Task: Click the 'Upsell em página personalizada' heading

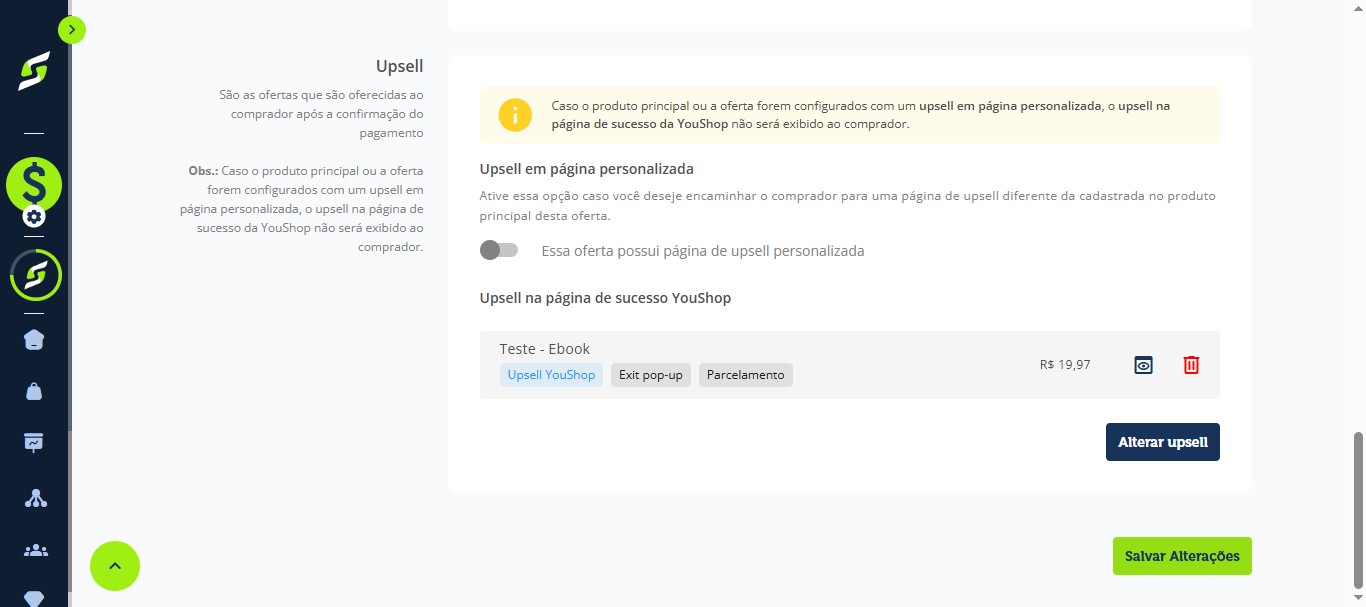Action: [x=587, y=169]
